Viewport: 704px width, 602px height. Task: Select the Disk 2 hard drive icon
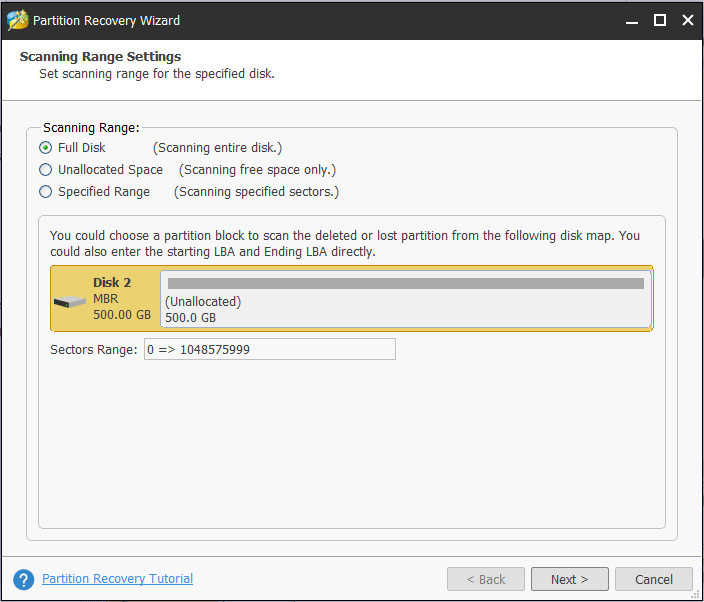70,302
